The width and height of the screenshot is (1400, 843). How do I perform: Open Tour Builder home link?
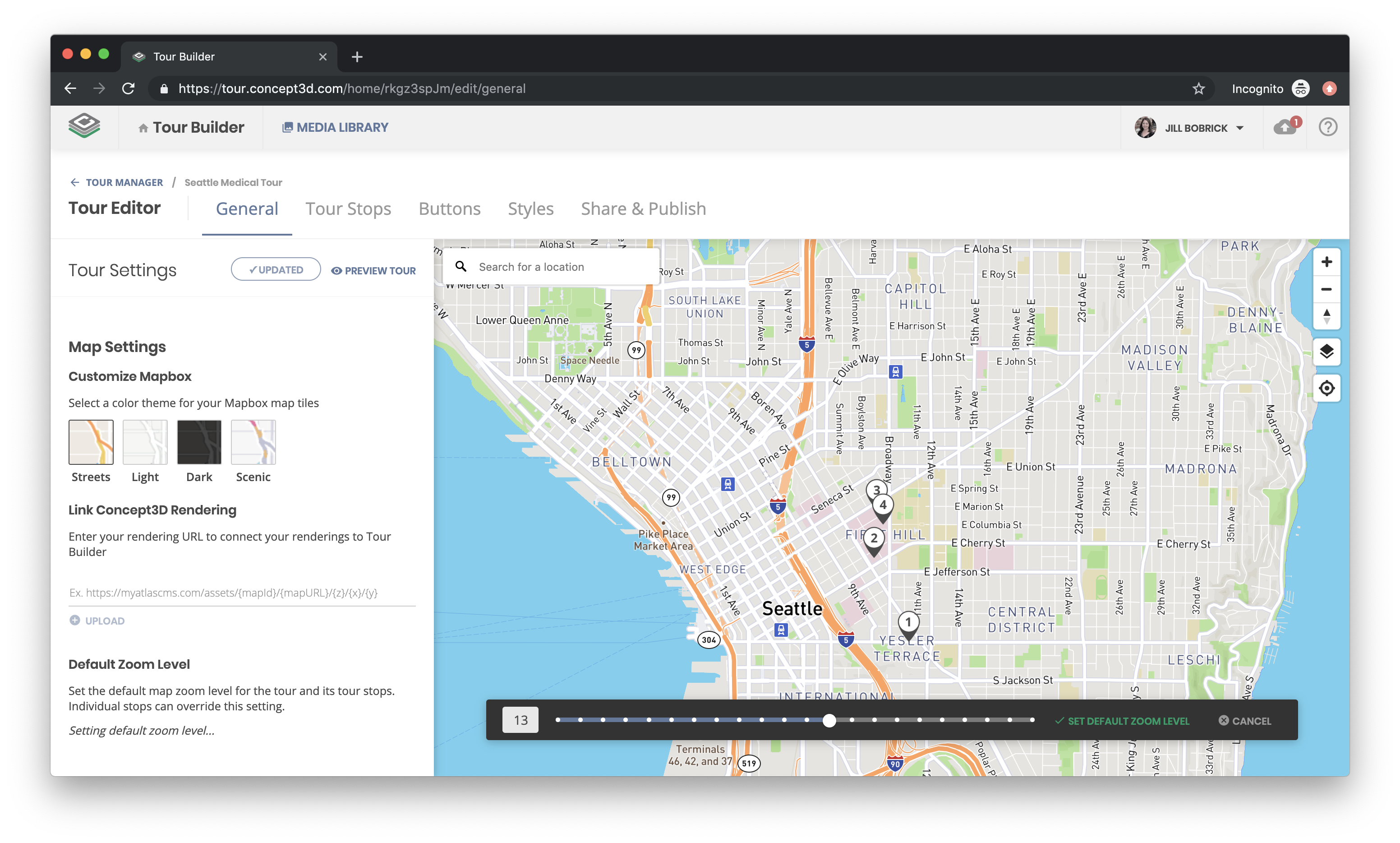pos(191,127)
